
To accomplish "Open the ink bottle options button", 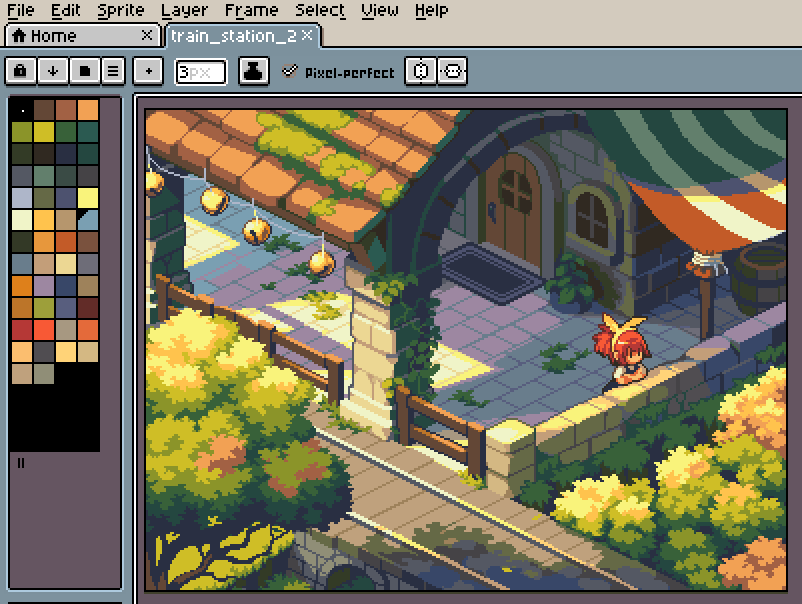I will [x=254, y=71].
